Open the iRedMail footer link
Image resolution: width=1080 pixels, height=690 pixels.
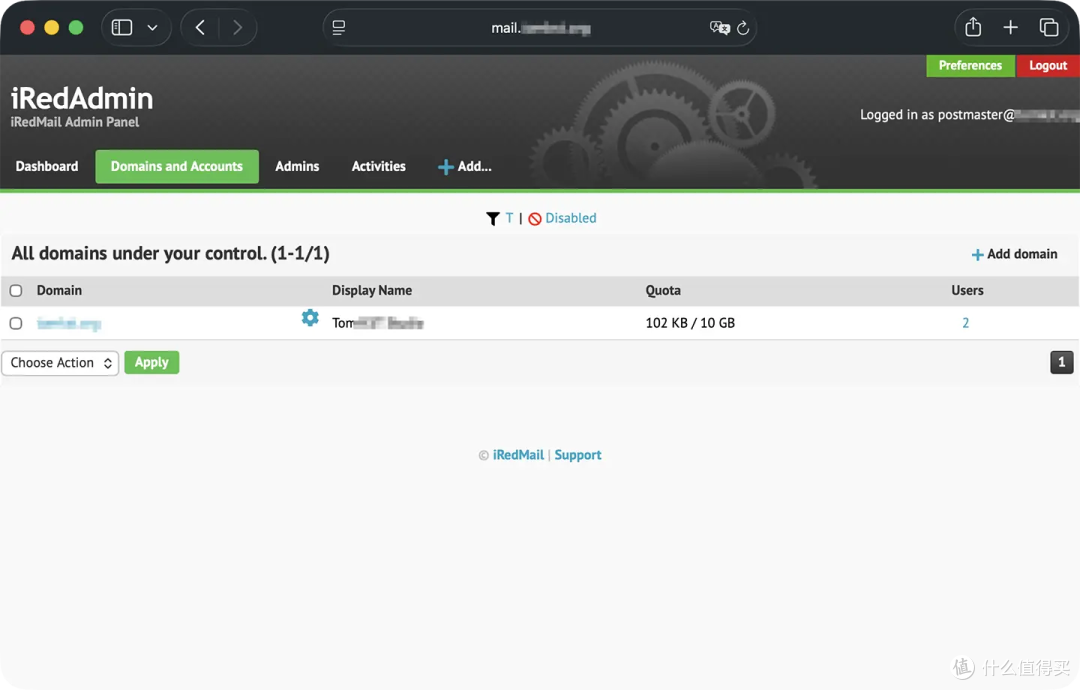pos(518,455)
